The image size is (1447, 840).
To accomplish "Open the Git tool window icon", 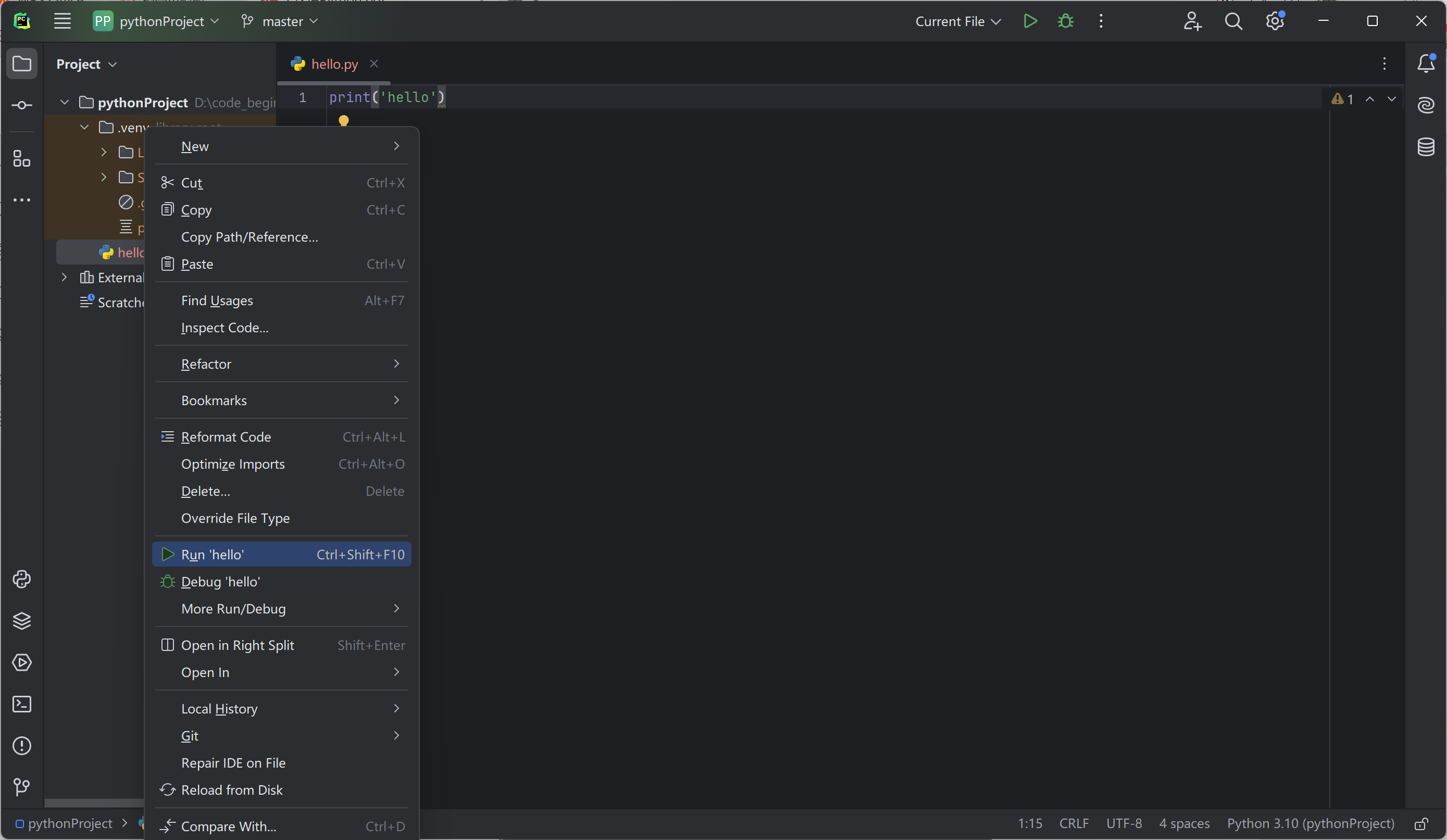I will tap(22, 786).
